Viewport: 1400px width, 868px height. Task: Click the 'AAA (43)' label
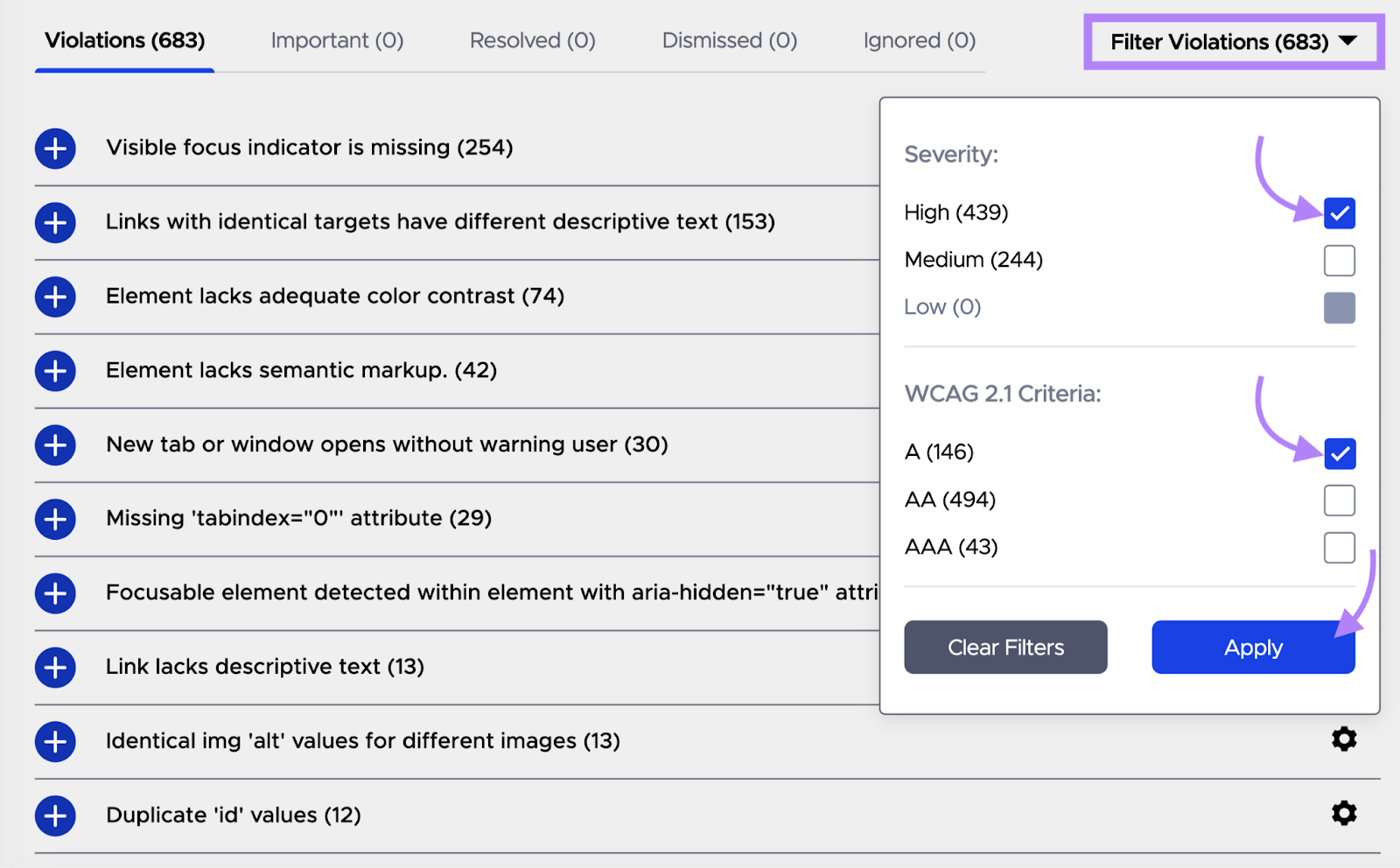[x=951, y=547]
